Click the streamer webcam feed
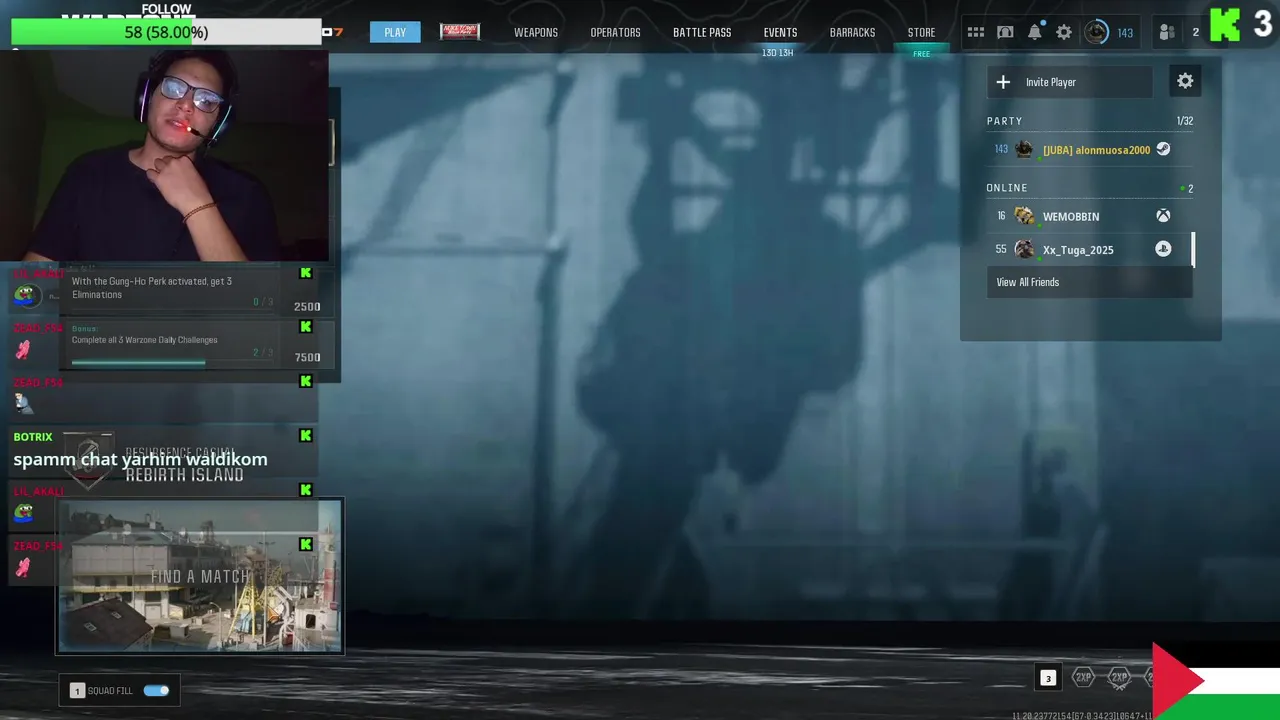This screenshot has height=720, width=1280. tap(165, 155)
